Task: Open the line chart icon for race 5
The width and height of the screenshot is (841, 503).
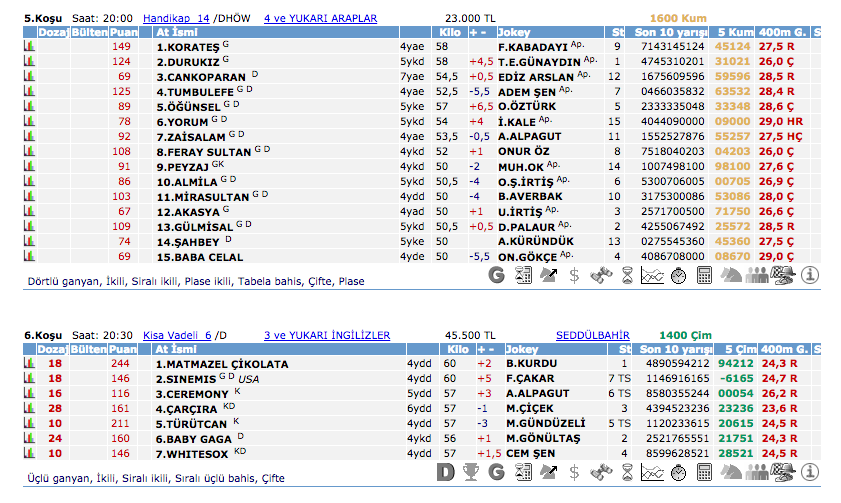Action: click(652, 275)
